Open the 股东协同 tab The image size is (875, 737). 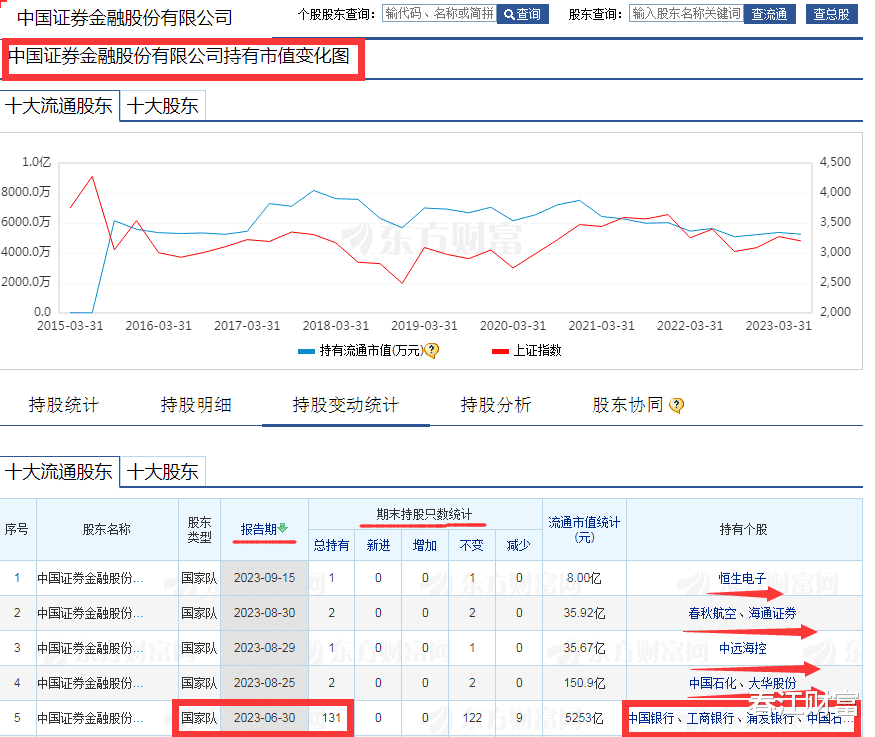click(x=628, y=405)
